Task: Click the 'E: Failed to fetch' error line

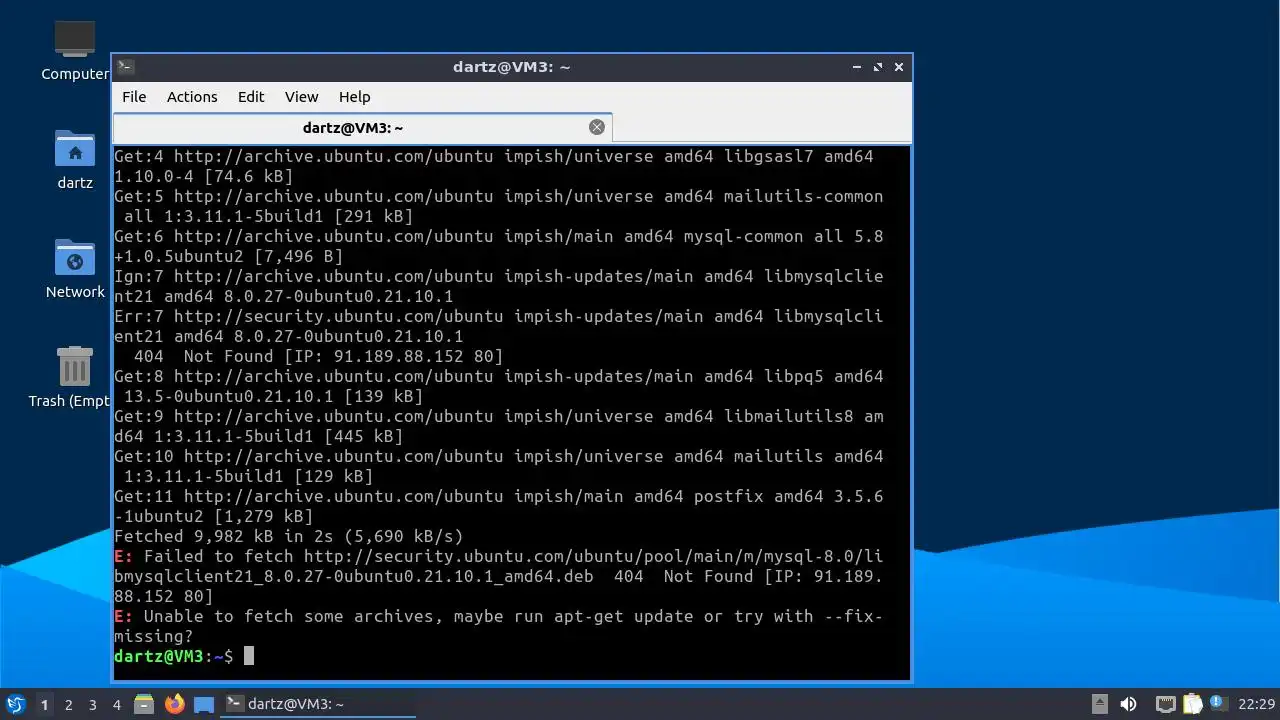Action: pos(499,576)
